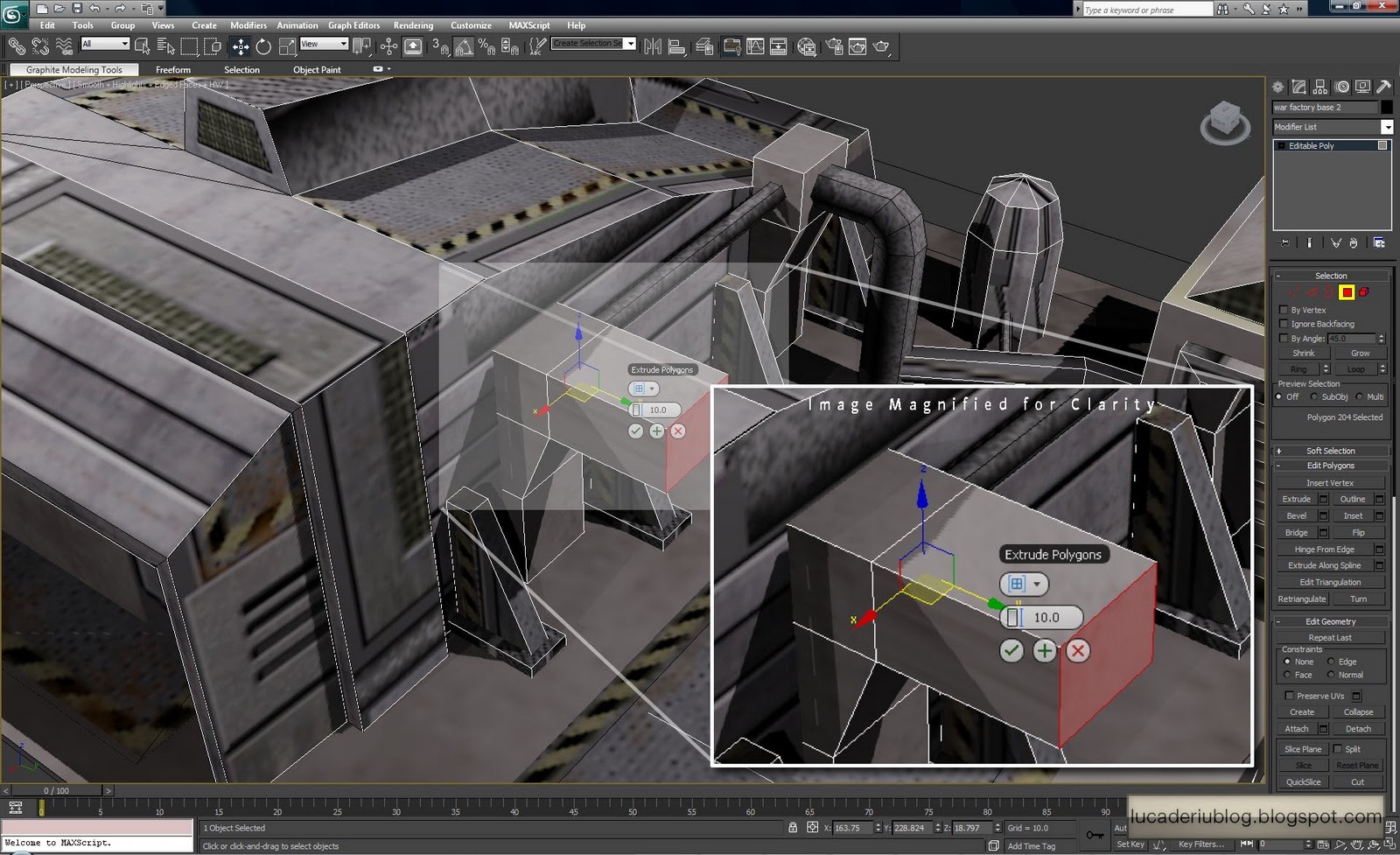
Task: Enable the Ignore Backfacing checkbox
Action: [1284, 324]
